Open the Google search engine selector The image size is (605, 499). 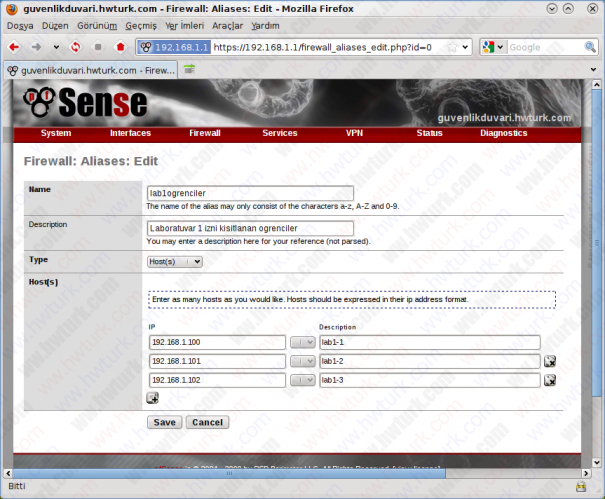pos(493,47)
